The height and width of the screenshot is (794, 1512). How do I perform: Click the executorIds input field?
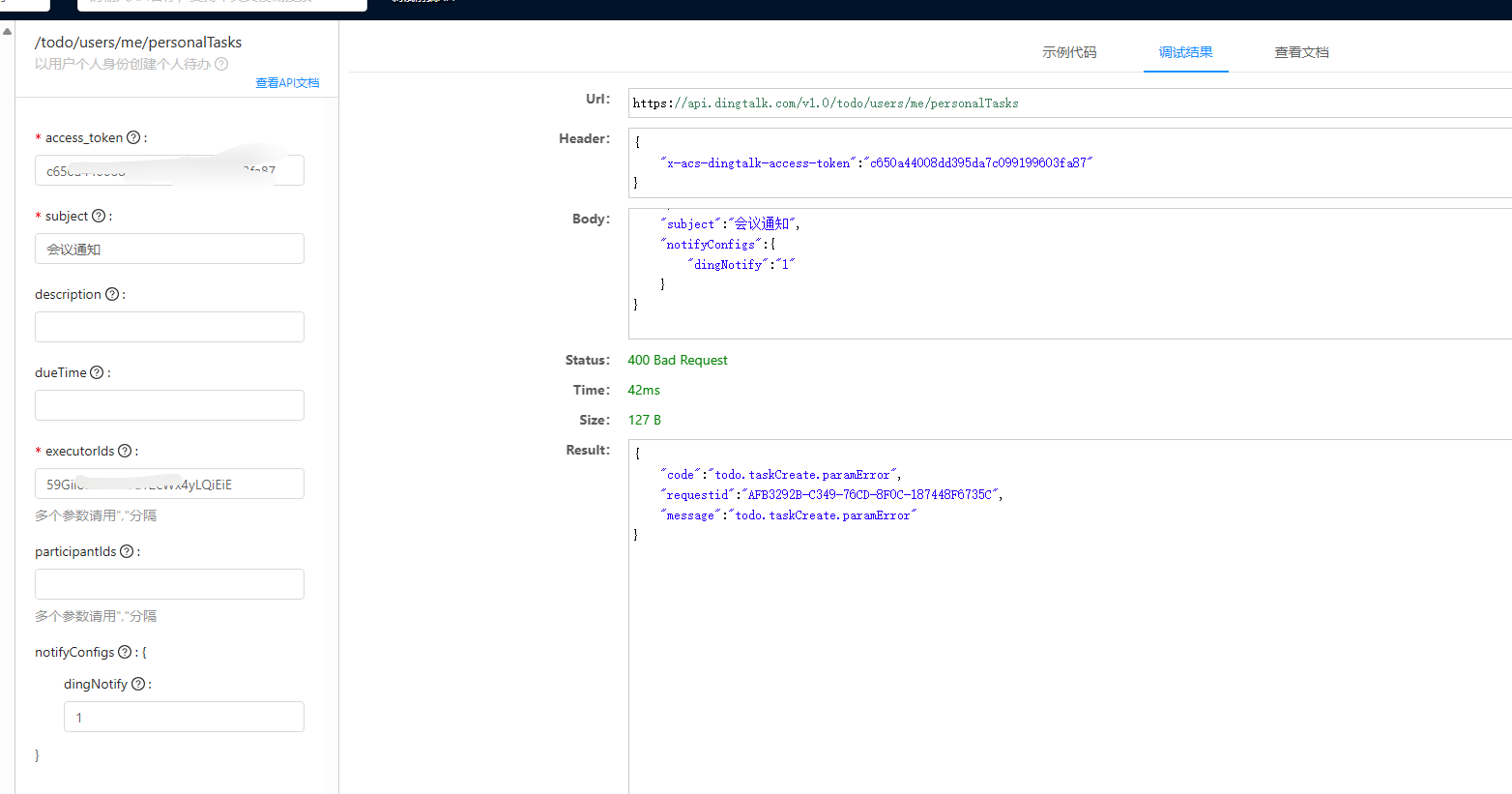169,484
